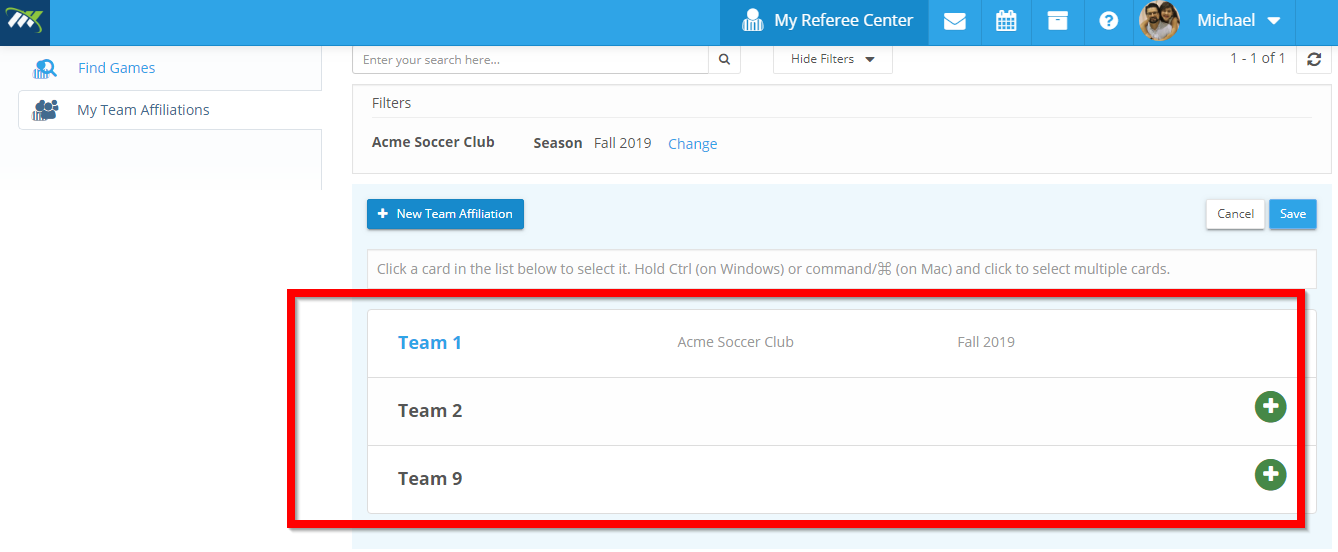Screen dimensions: 1338x552
Task: Open the archive box icon
Action: [x=1058, y=21]
